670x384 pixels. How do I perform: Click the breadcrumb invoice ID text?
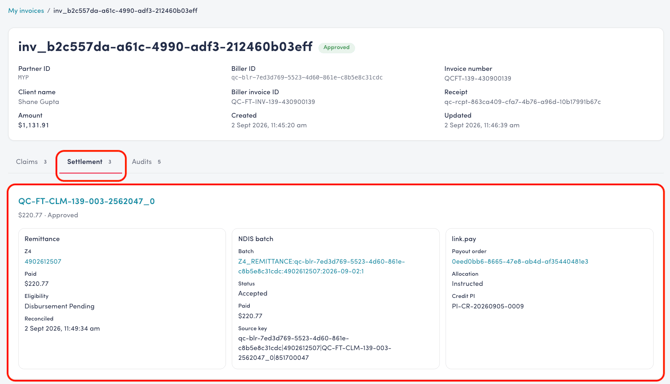[x=125, y=11]
